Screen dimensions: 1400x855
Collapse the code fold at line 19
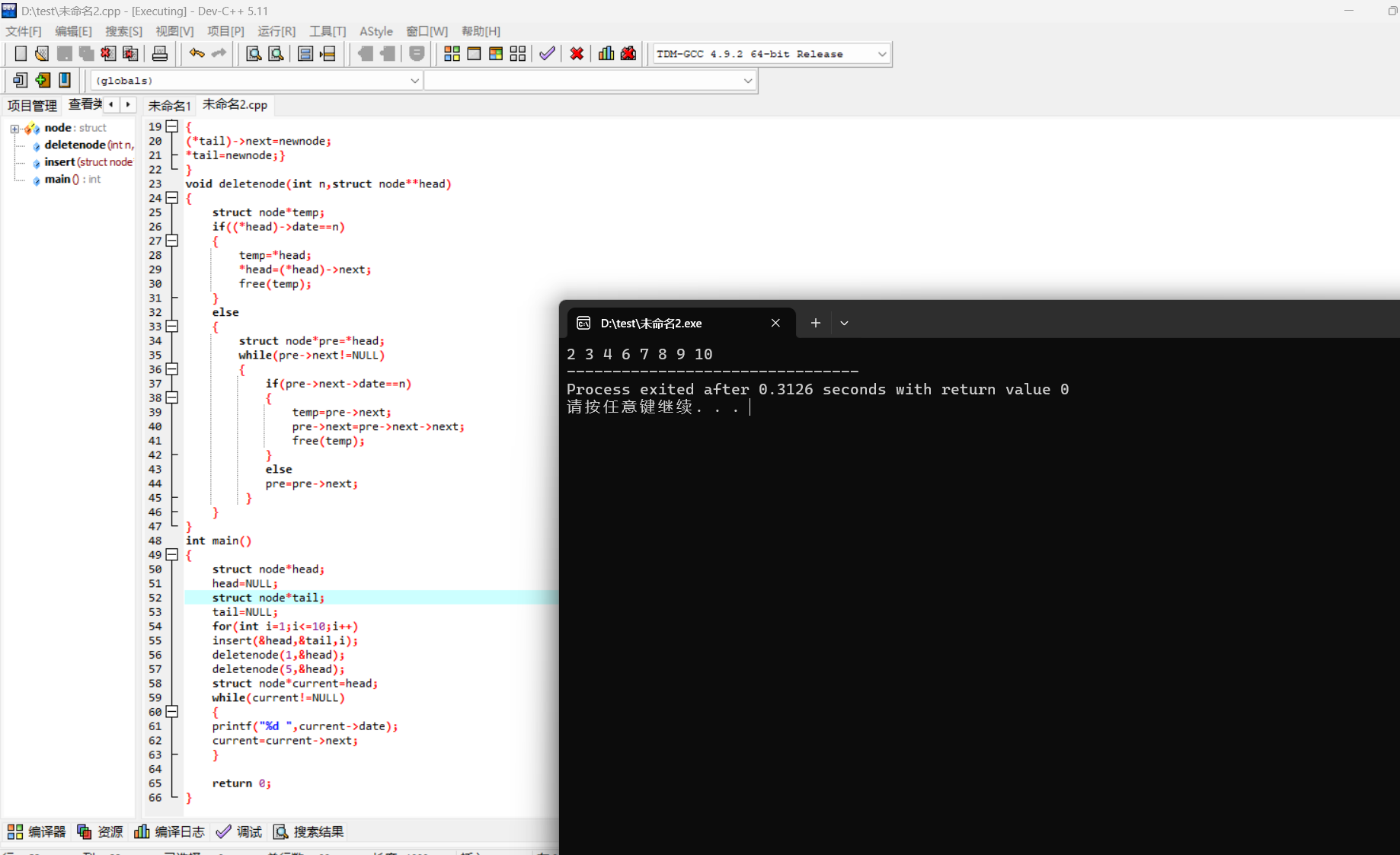coord(172,126)
